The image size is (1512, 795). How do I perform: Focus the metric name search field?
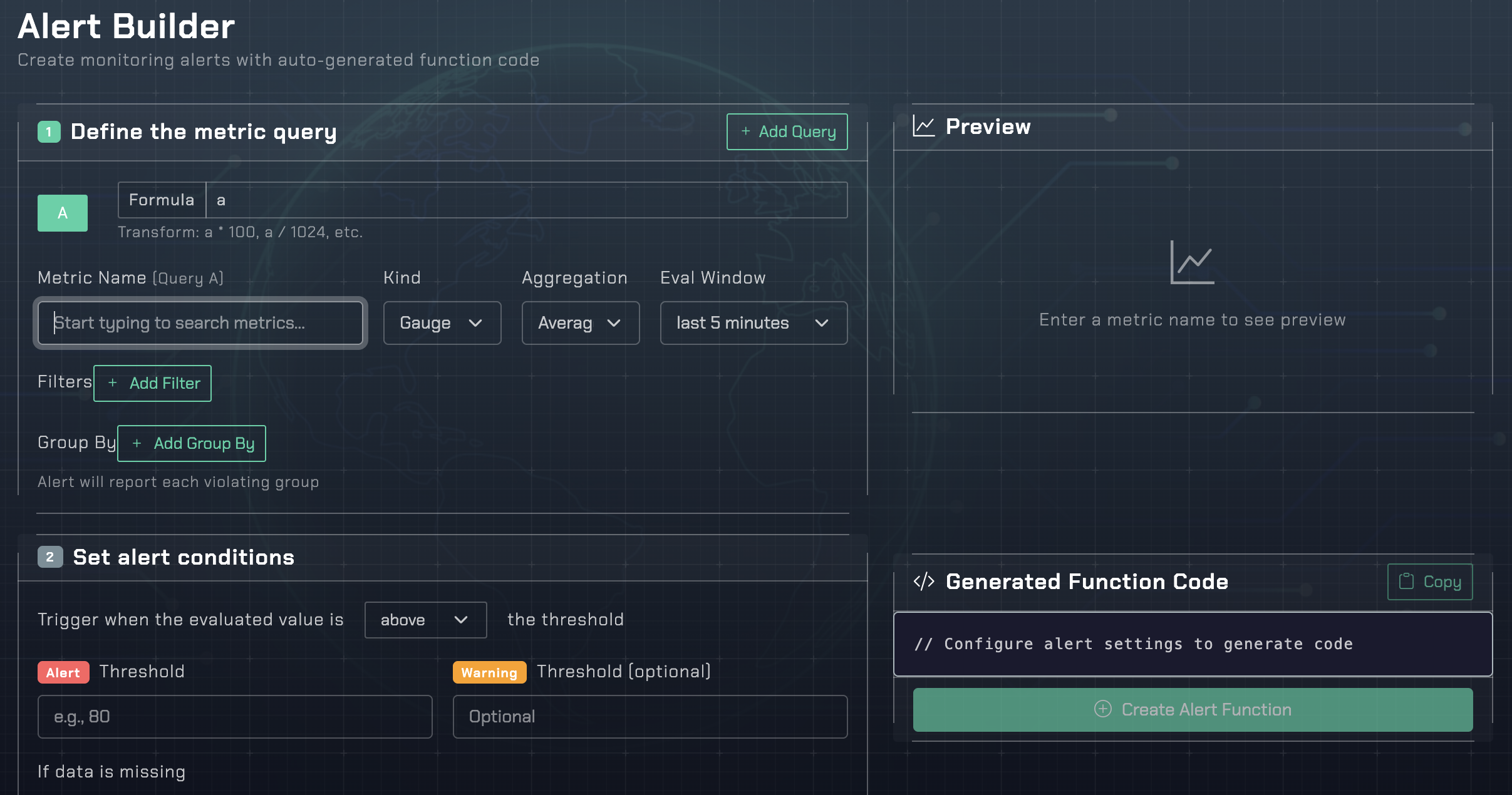[x=200, y=323]
